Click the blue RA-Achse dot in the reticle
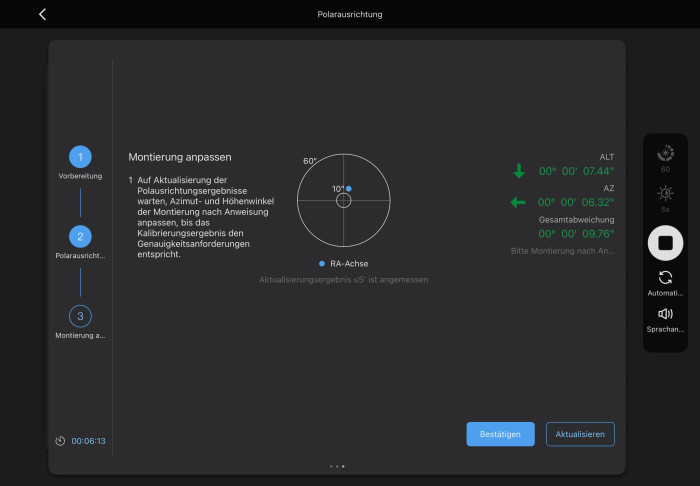Viewport: 700px width, 486px height. pos(349,189)
